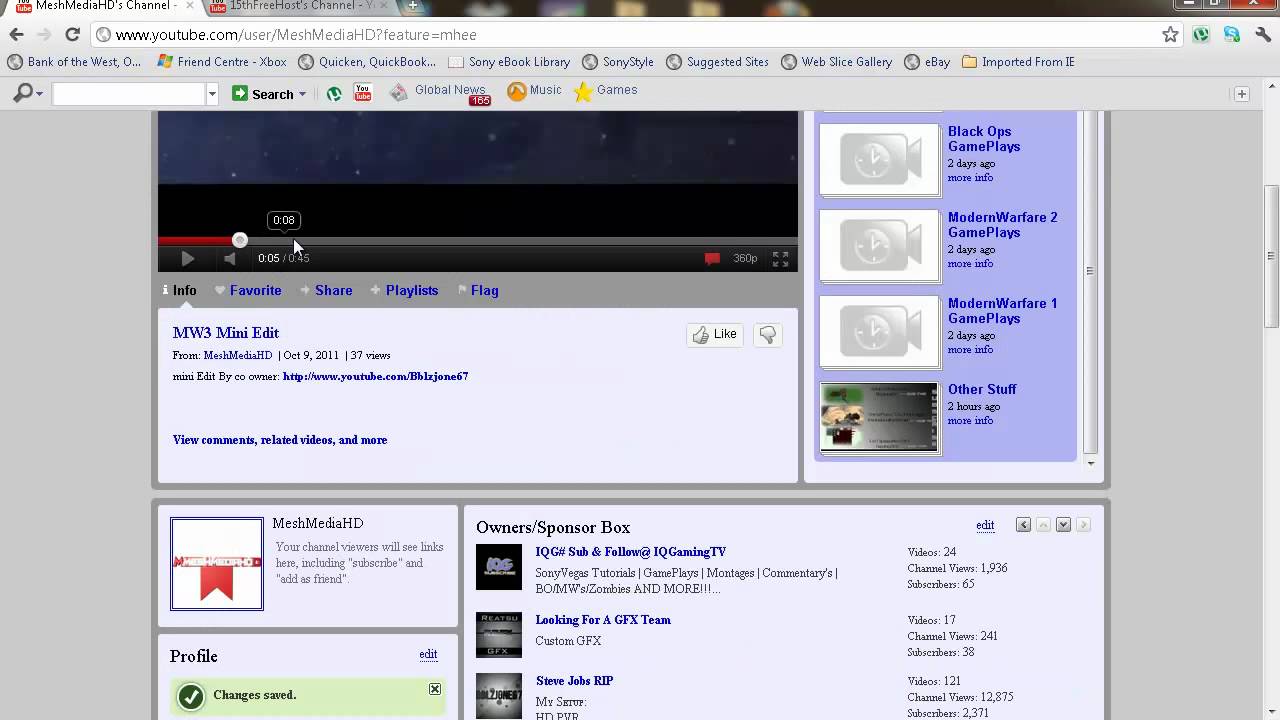This screenshot has height=720, width=1280.
Task: Play the MW3 Mini Edit video
Action: point(187,258)
